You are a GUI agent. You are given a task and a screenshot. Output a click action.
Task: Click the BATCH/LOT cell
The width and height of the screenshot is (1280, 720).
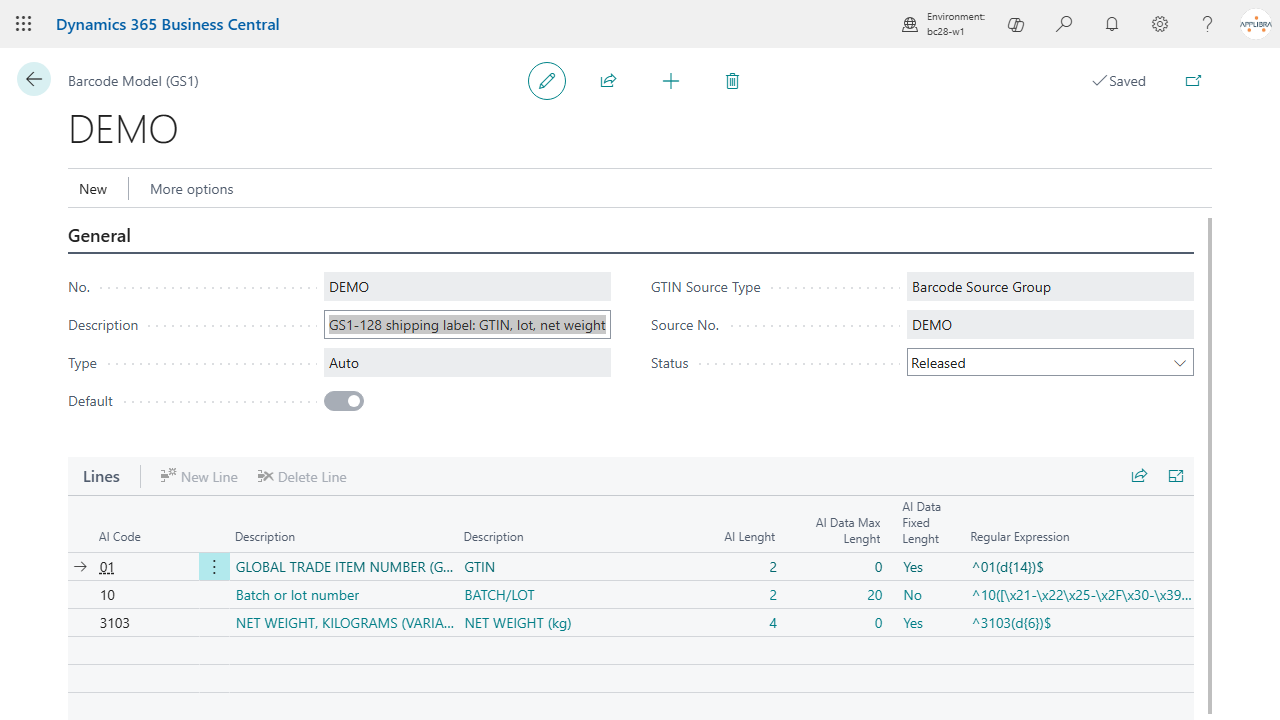[500, 595]
